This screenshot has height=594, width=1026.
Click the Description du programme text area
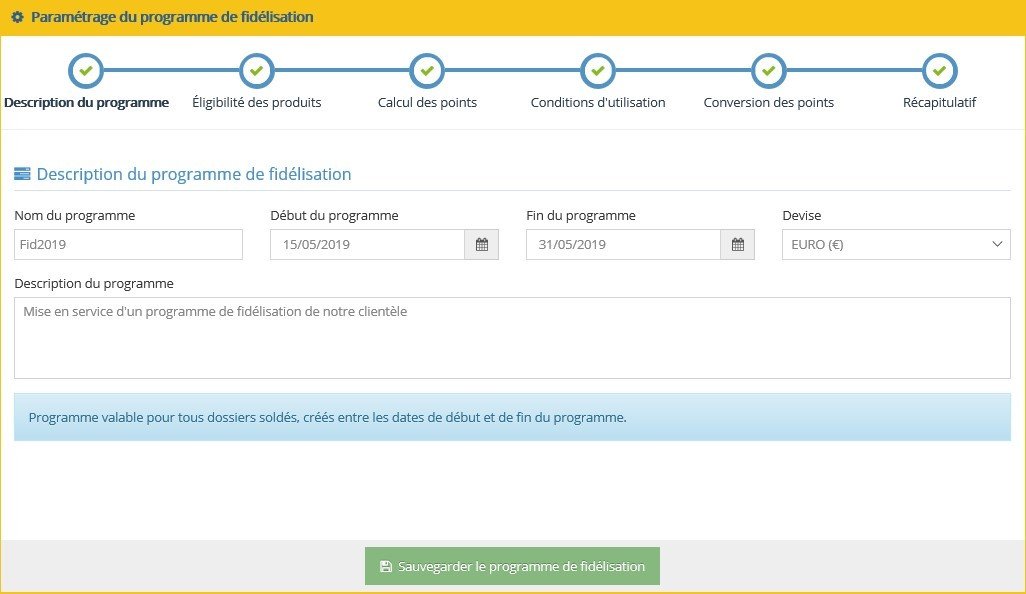click(512, 338)
